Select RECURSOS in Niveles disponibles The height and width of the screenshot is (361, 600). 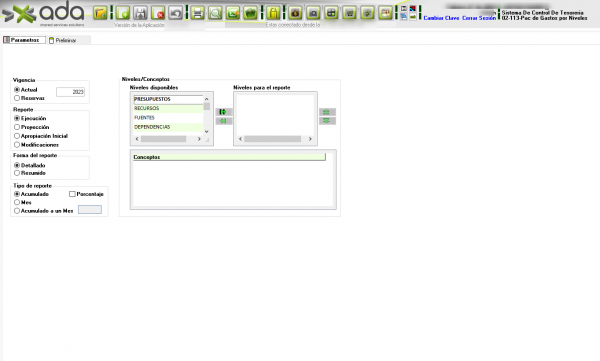(x=168, y=109)
